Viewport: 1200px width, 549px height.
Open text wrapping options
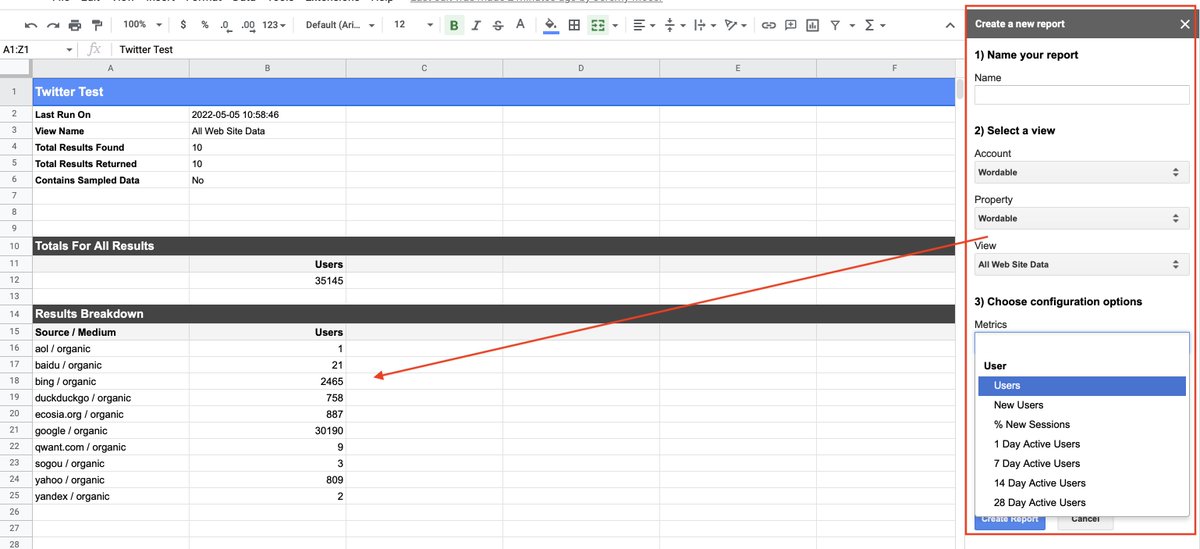(703, 24)
